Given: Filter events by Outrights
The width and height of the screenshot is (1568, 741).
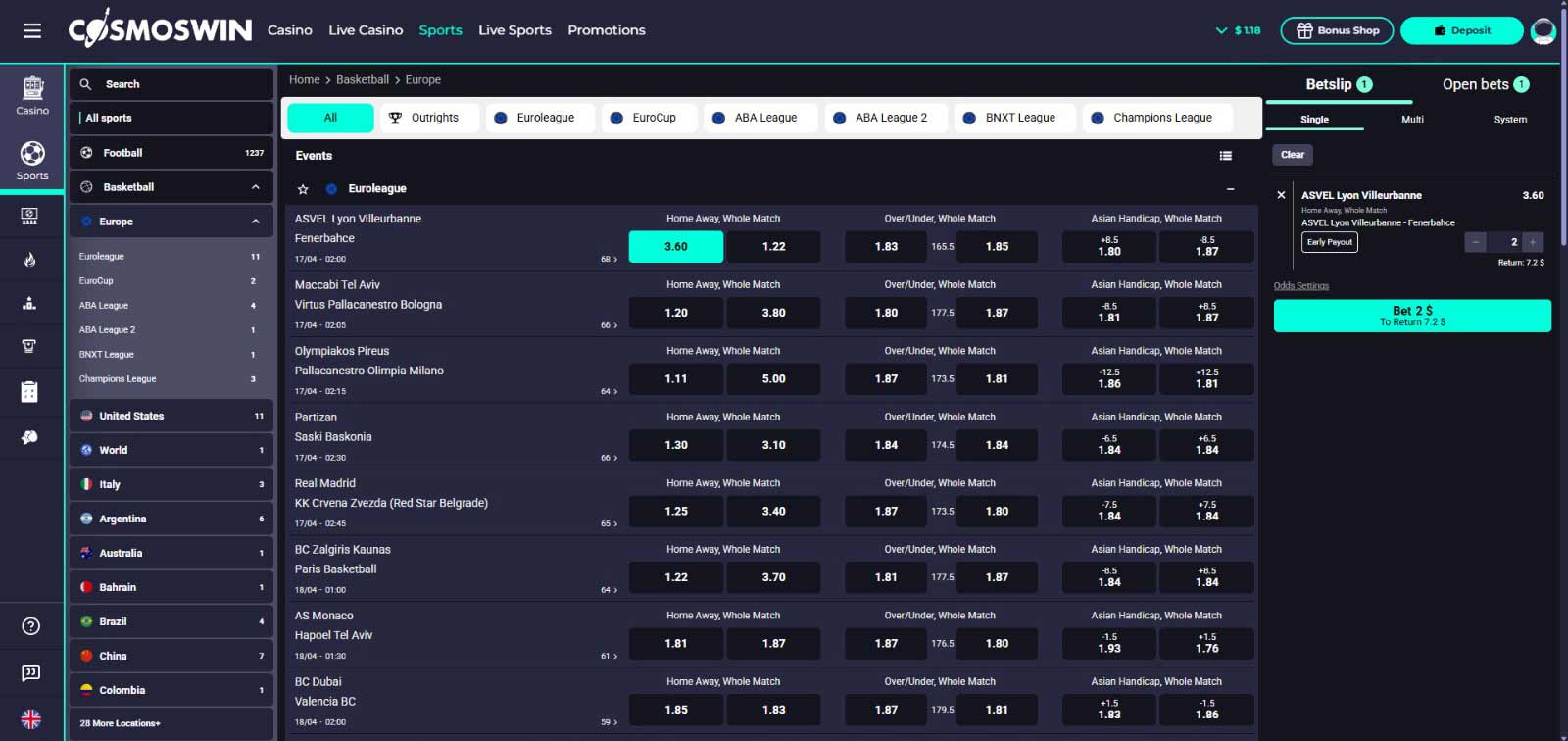Looking at the screenshot, I should (429, 118).
